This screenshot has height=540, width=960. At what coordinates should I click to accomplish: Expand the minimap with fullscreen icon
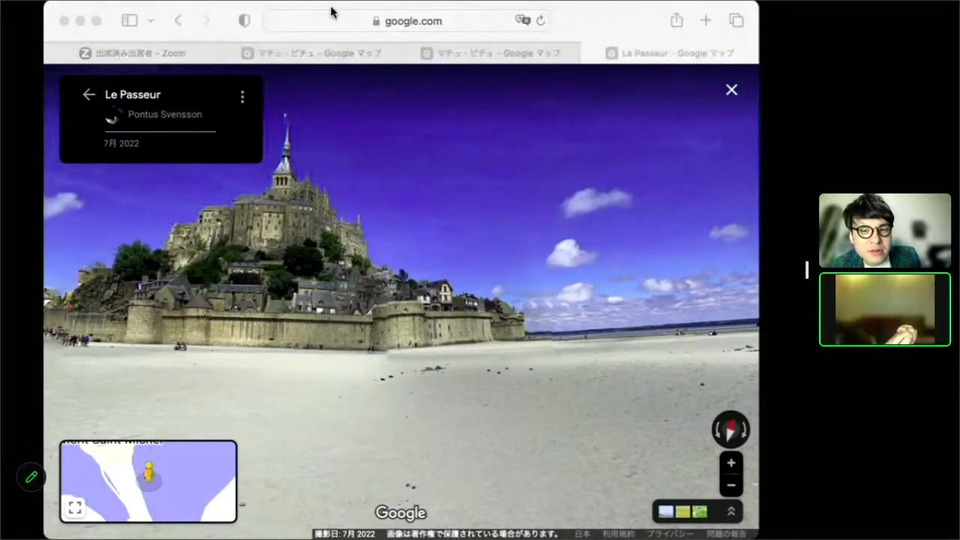pyautogui.click(x=75, y=507)
